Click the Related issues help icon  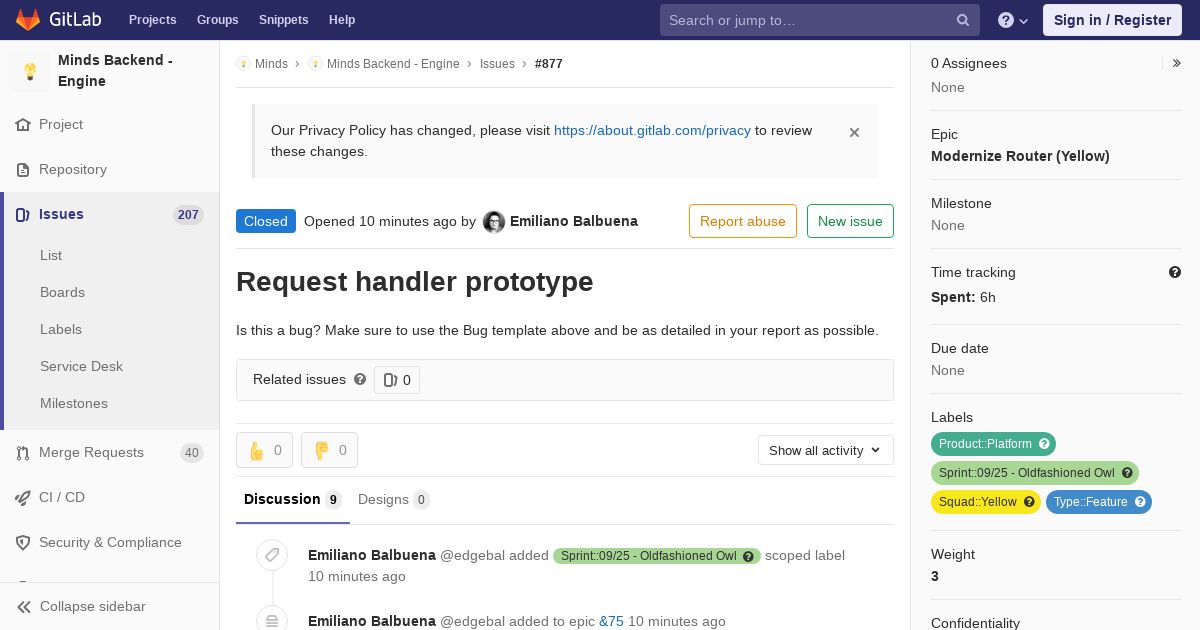click(x=360, y=379)
